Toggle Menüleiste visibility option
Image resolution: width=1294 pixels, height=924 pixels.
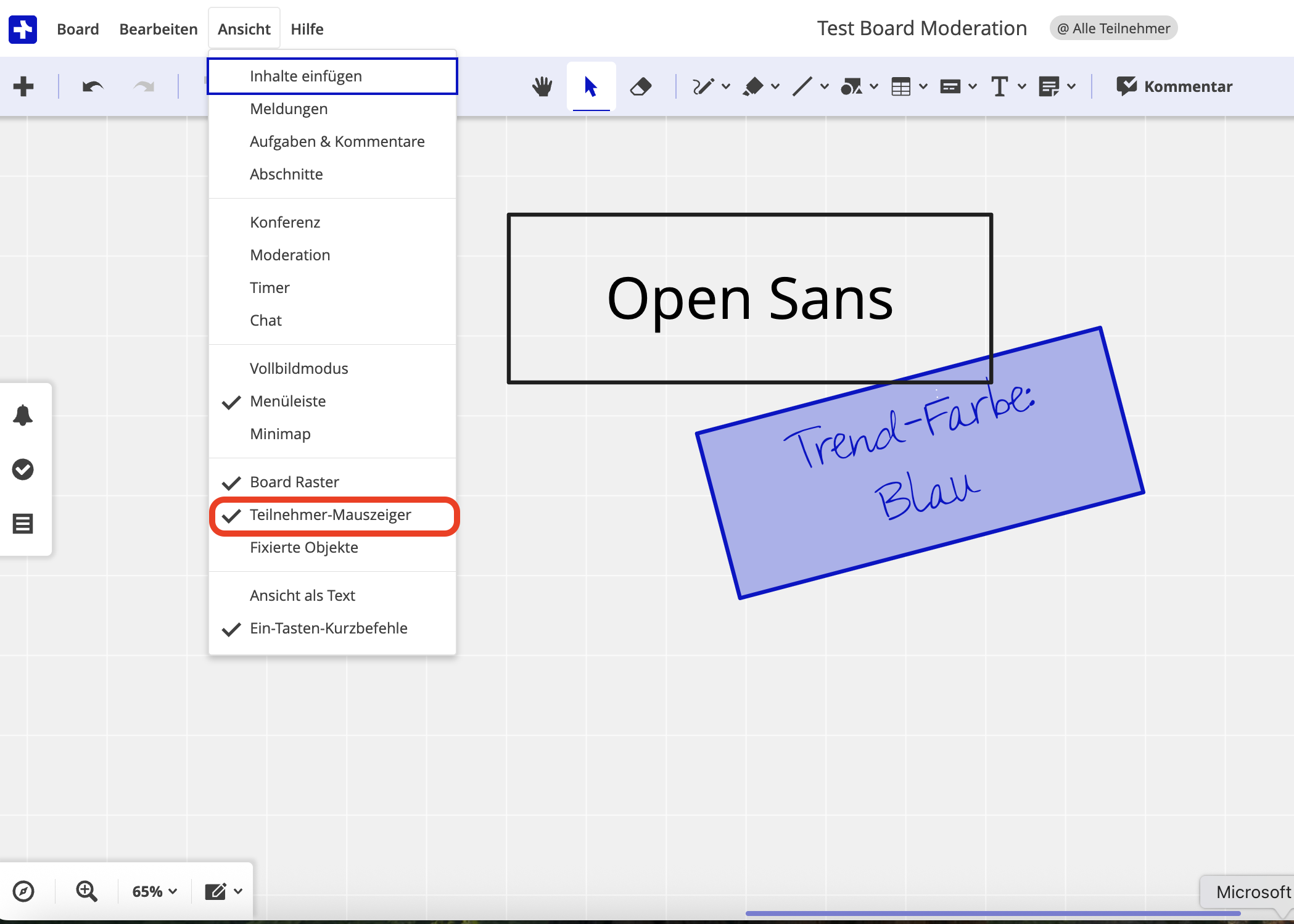pos(287,402)
